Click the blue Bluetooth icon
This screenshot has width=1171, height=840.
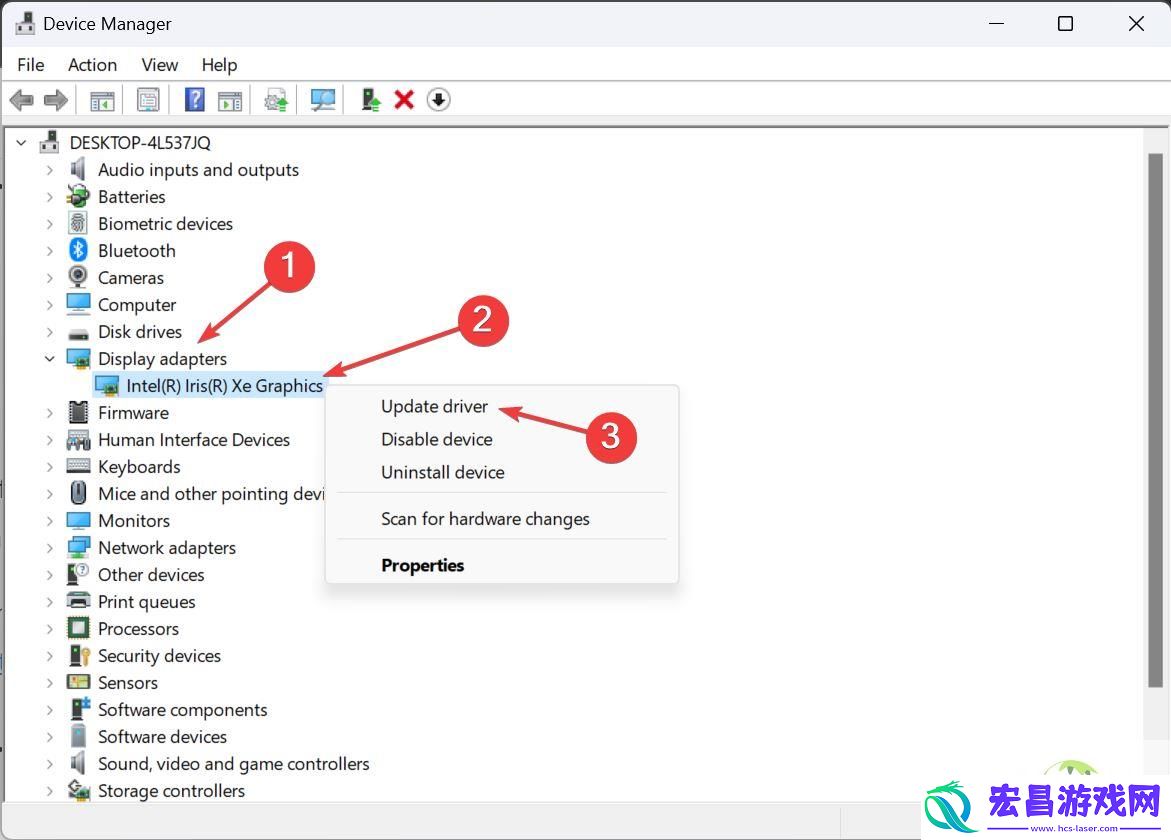(x=78, y=250)
